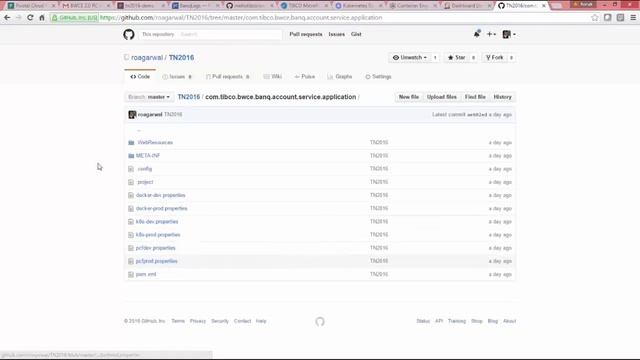Open the docker-dev.properties file
640x360 pixels.
pyautogui.click(x=161, y=196)
